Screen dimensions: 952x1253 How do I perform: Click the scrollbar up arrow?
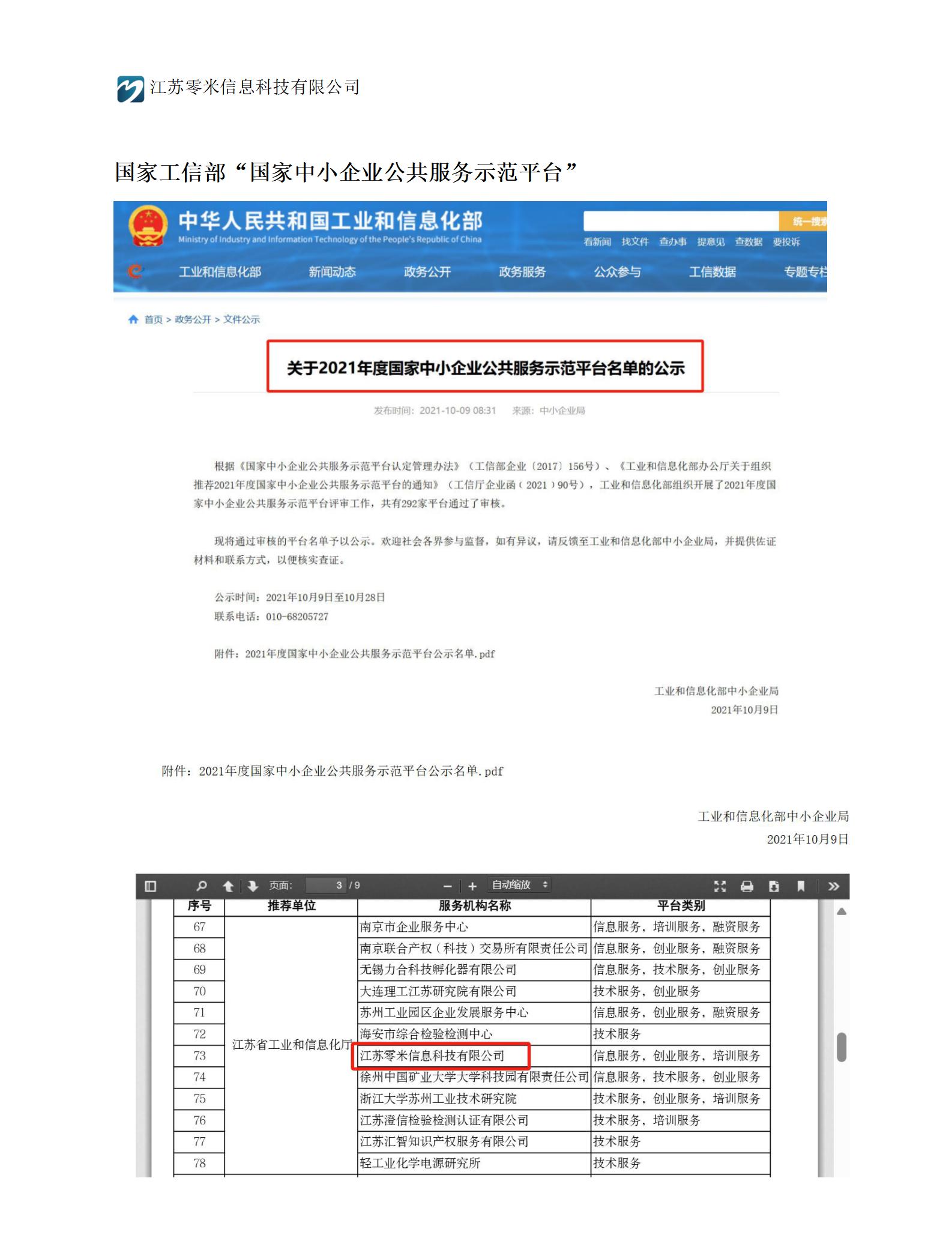point(842,911)
